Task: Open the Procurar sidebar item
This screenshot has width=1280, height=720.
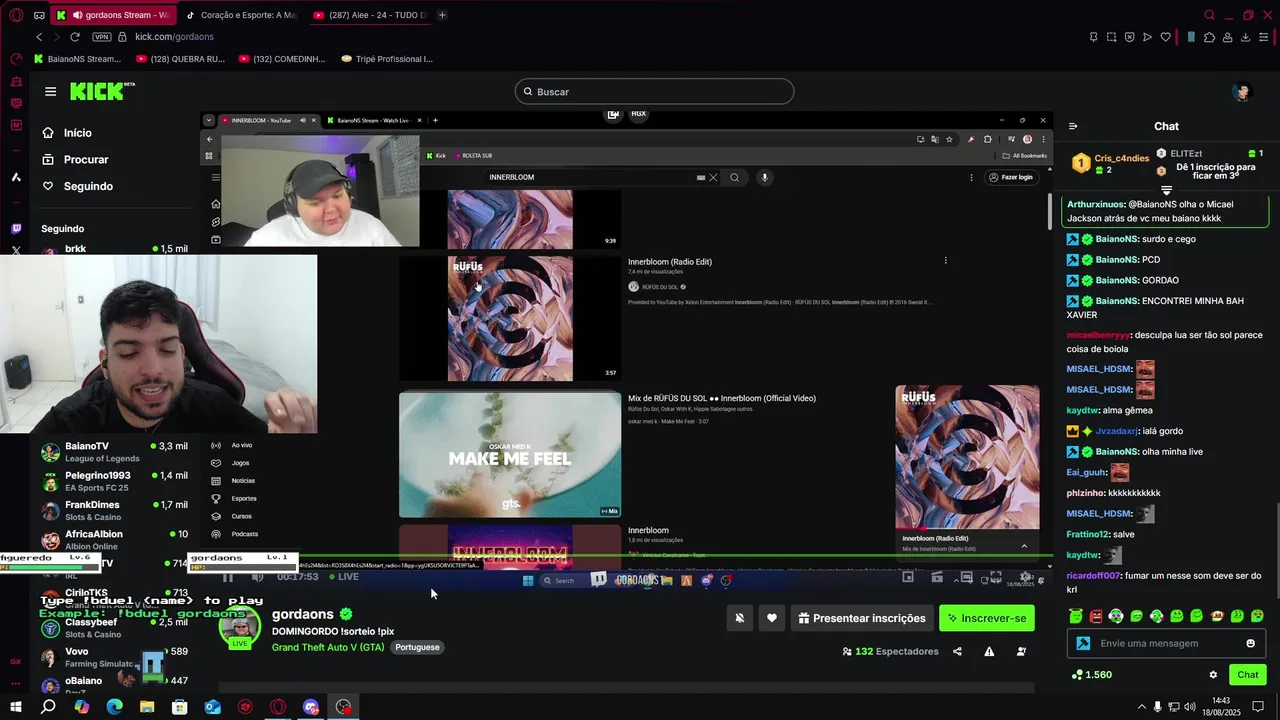Action: pyautogui.click(x=75, y=160)
